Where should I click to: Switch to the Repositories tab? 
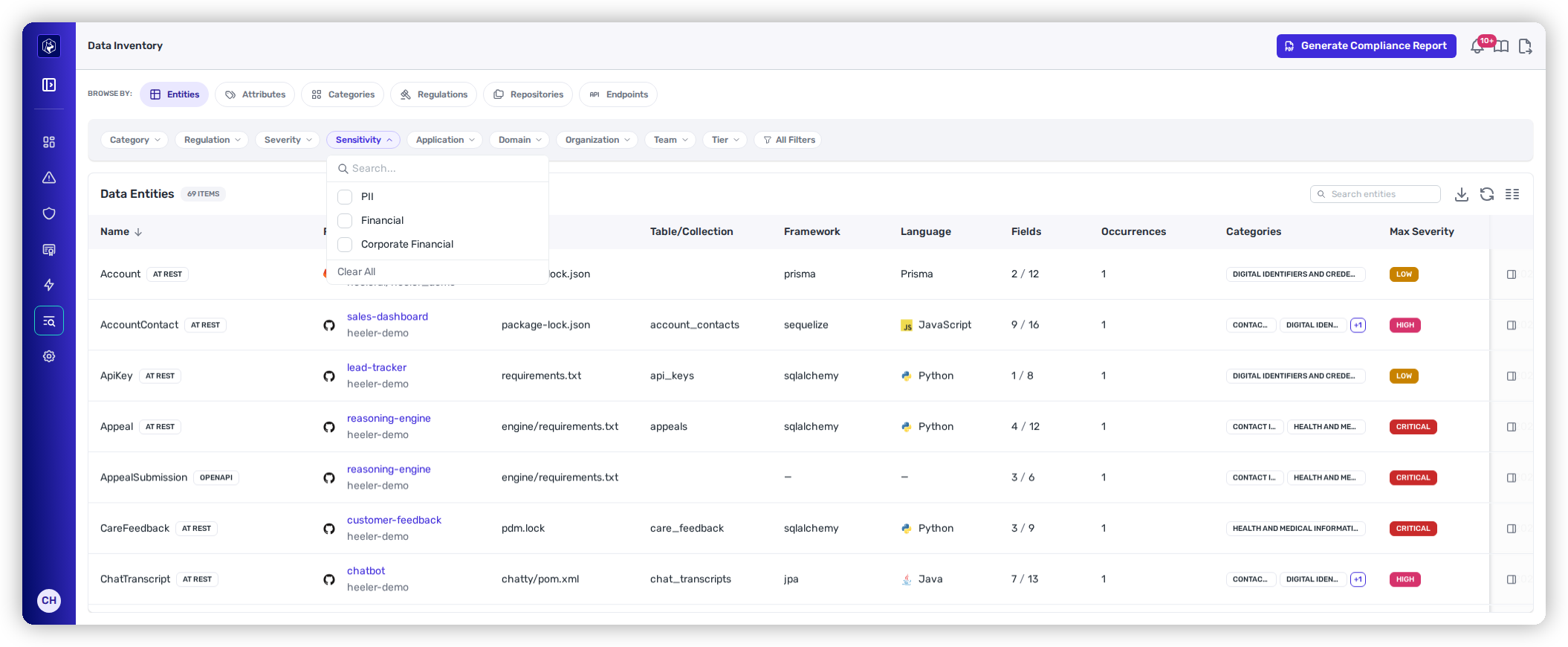(x=528, y=94)
